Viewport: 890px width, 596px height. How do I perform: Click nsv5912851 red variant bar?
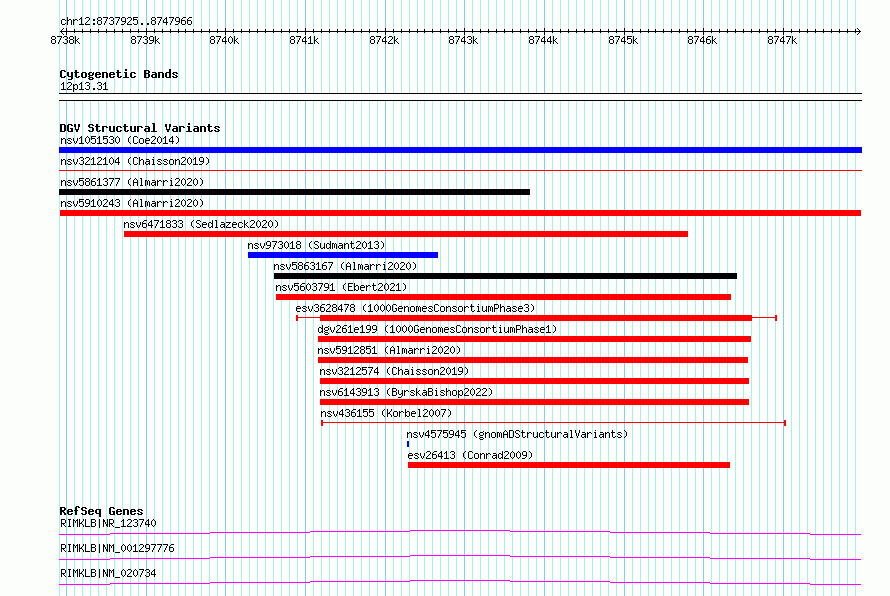coord(533,360)
